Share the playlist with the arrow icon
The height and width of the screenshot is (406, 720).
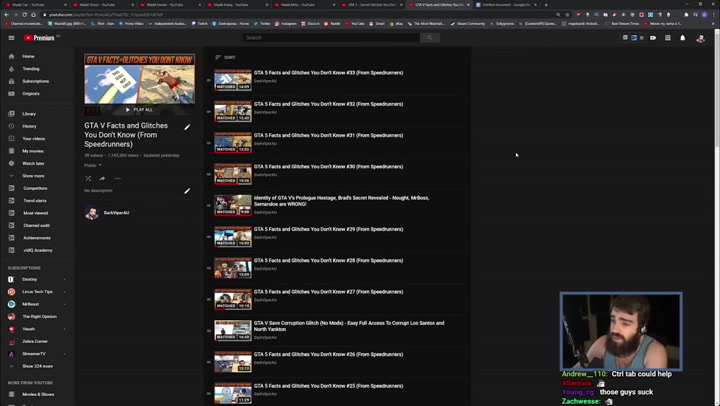102,179
